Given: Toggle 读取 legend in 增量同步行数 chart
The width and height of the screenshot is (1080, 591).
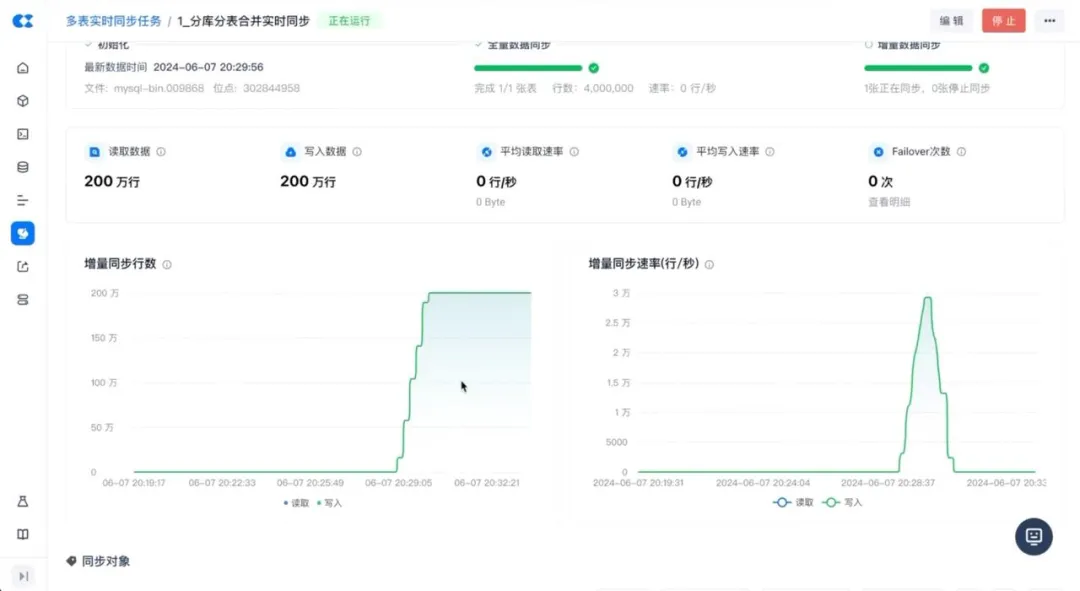Looking at the screenshot, I should click(x=297, y=503).
